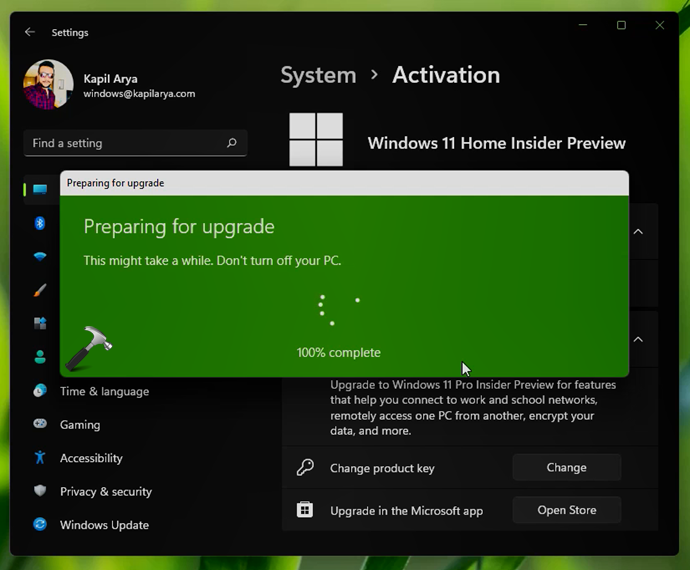
Task: Click the Open Store button
Action: click(x=566, y=510)
